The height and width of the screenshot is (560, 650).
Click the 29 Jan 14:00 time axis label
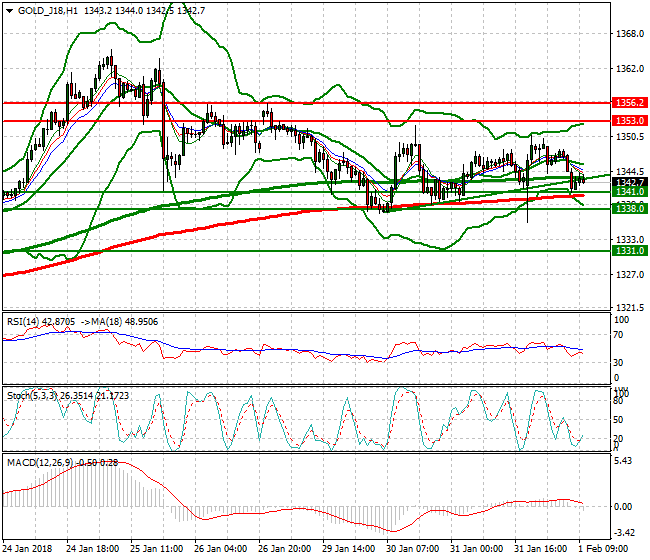tap(349, 549)
